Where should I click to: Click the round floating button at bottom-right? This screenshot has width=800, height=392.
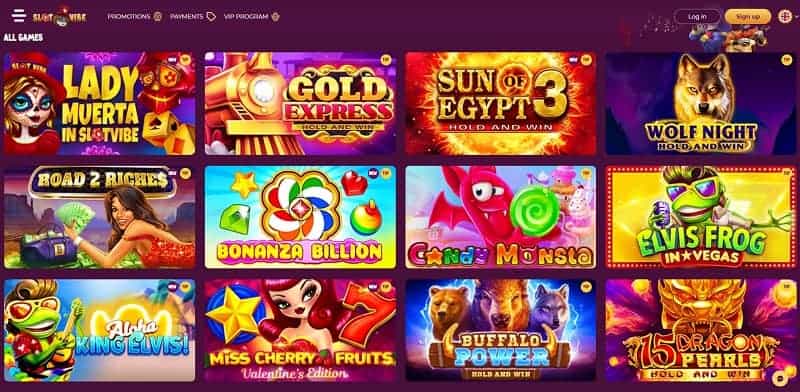coord(779,378)
